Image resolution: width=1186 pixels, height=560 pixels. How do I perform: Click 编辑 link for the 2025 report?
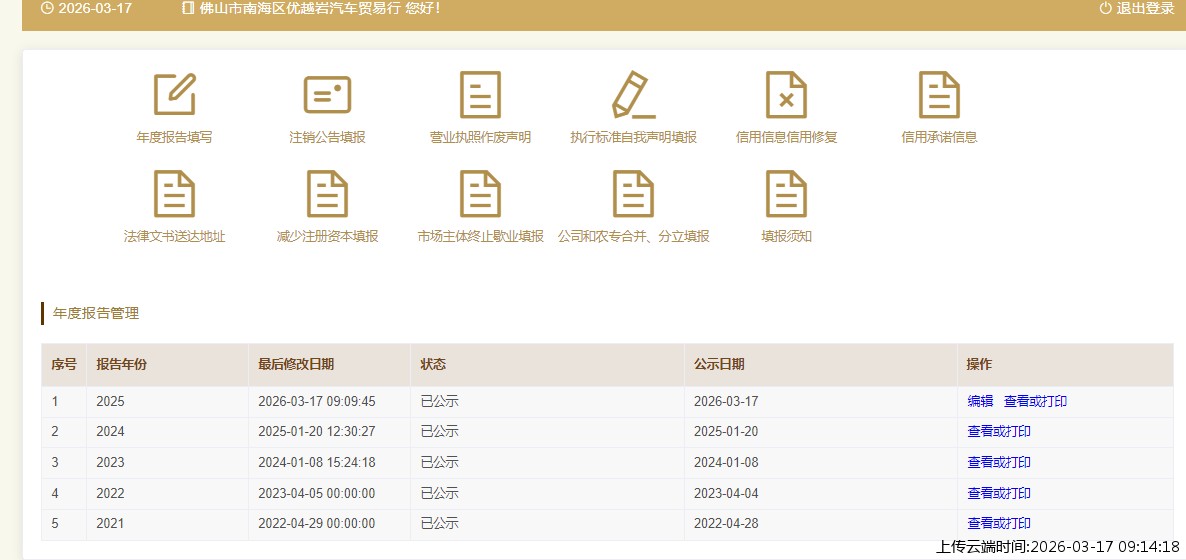[980, 401]
